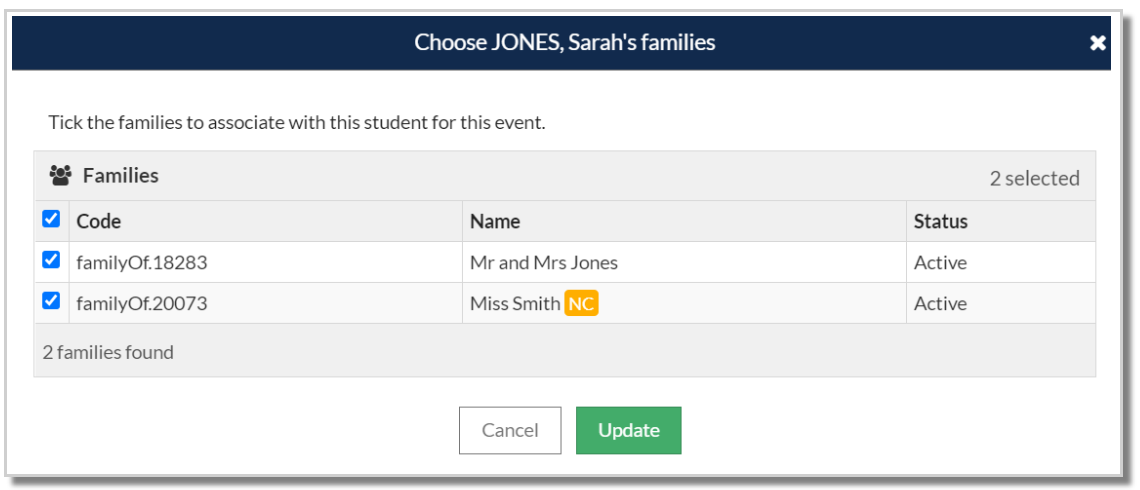Click the '2 families found' footer text
Viewport: 1140px width, 490px height.
tap(108, 353)
